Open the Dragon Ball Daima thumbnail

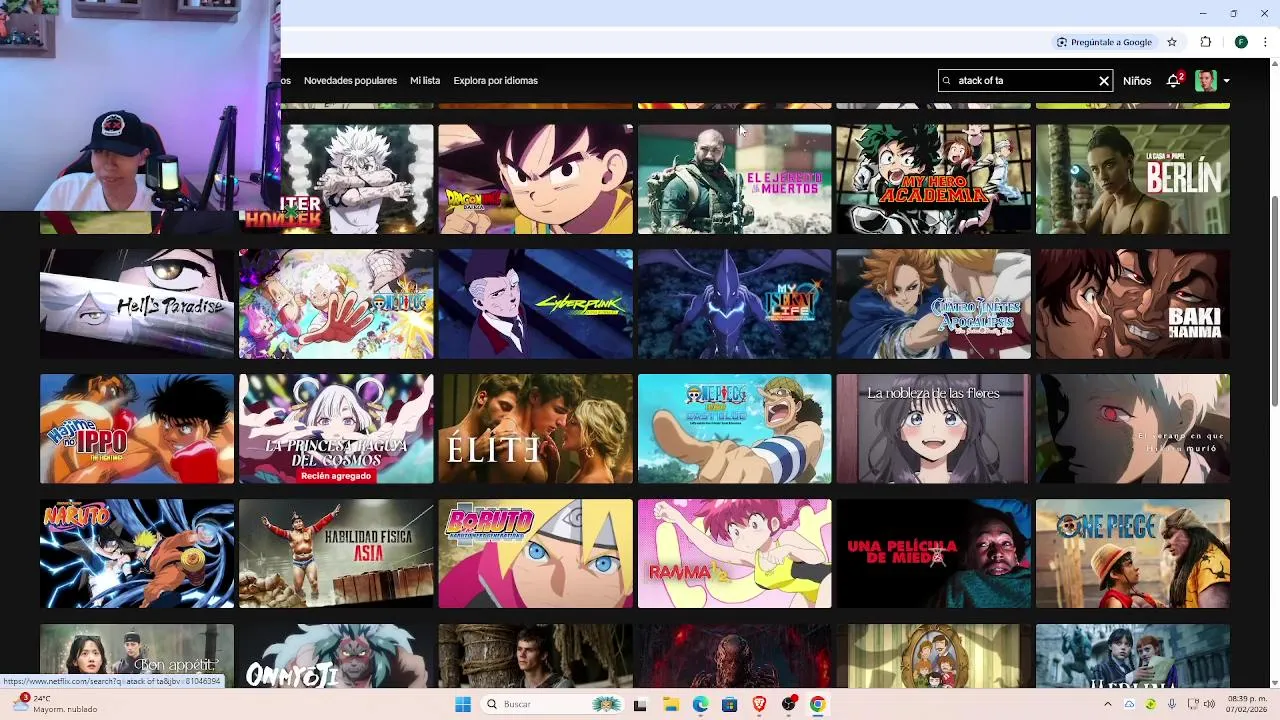[x=535, y=179]
